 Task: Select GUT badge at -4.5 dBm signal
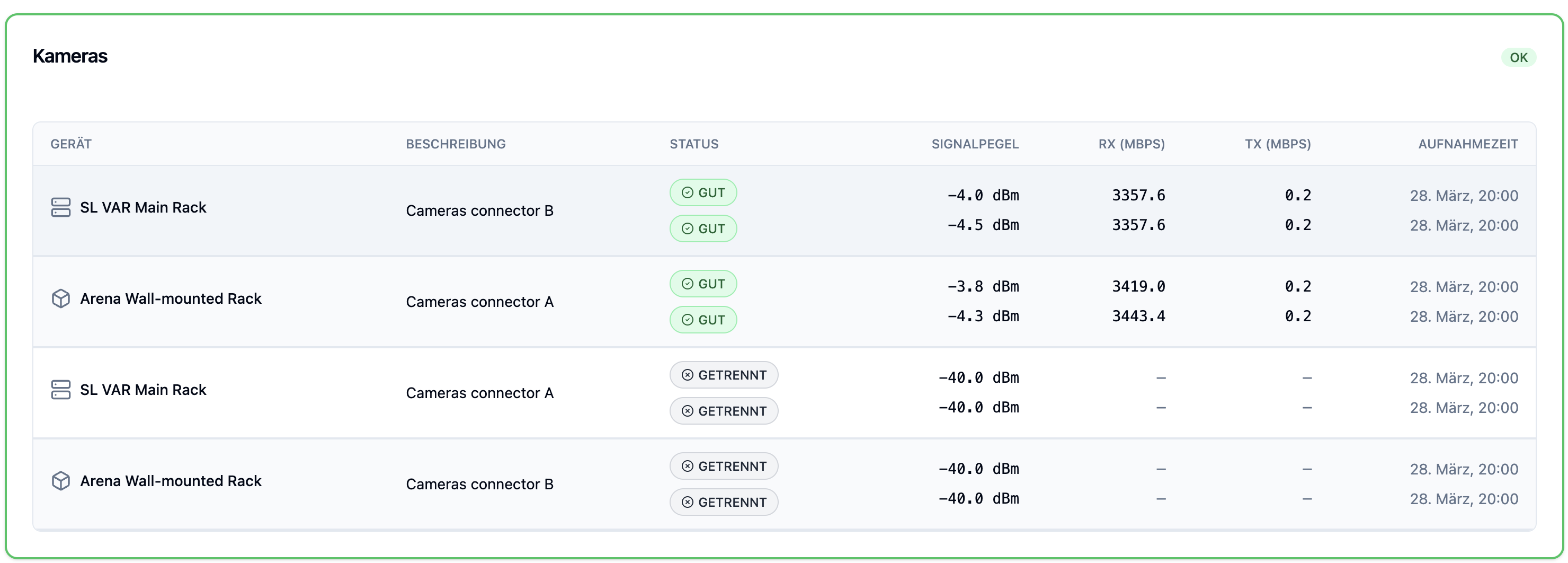703,228
